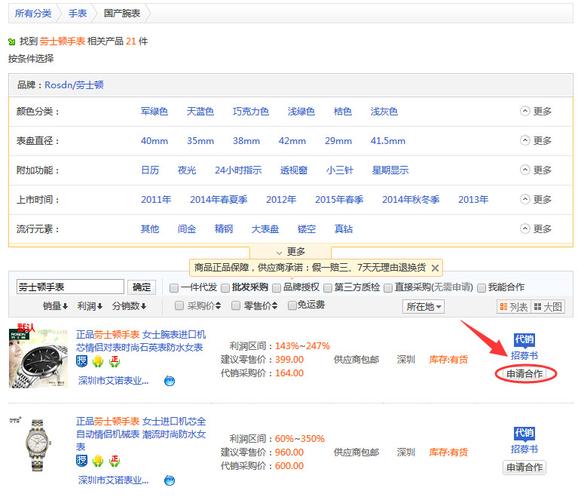This screenshot has height=500, width=578.
Task: Click 确定 search button
Action: [x=142, y=287]
